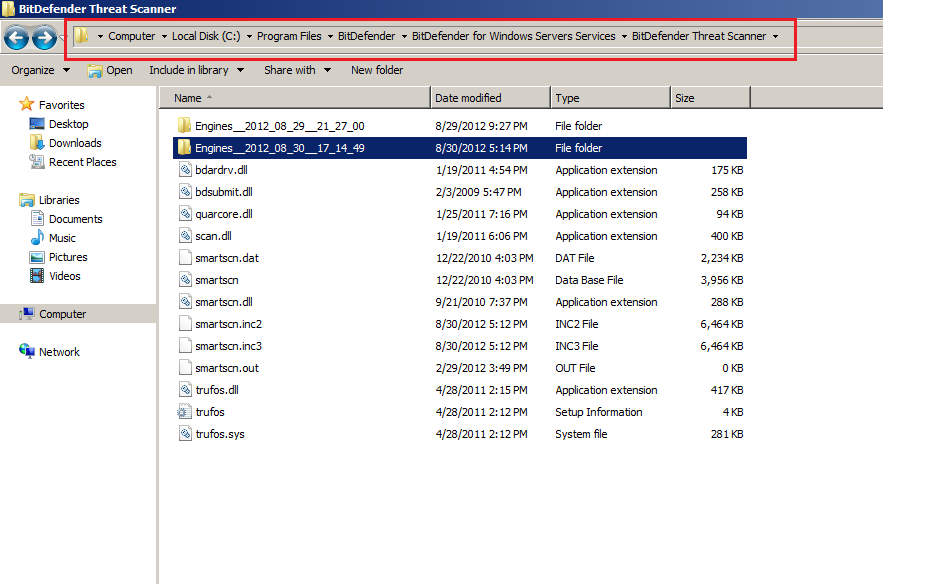Click folder icon of Engines__2012_08_30__17_14_49
Image resolution: width=936 pixels, height=584 pixels.
[184, 147]
